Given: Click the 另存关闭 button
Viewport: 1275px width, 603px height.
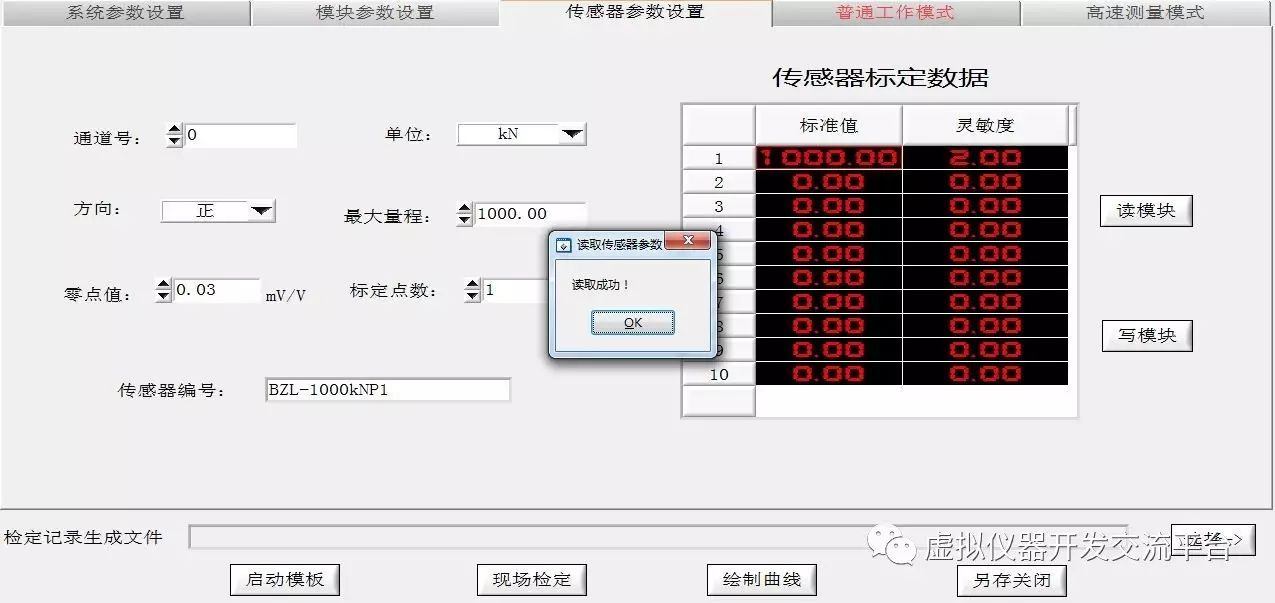Looking at the screenshot, I should 1012,580.
